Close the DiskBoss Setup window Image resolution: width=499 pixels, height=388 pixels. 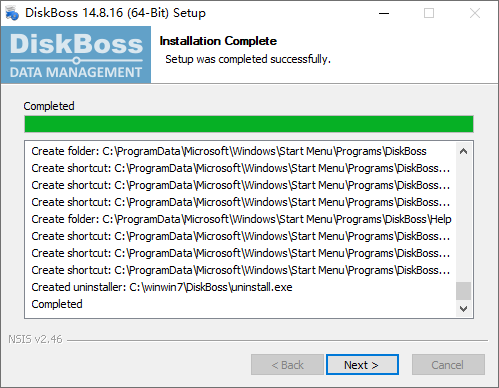coord(475,13)
